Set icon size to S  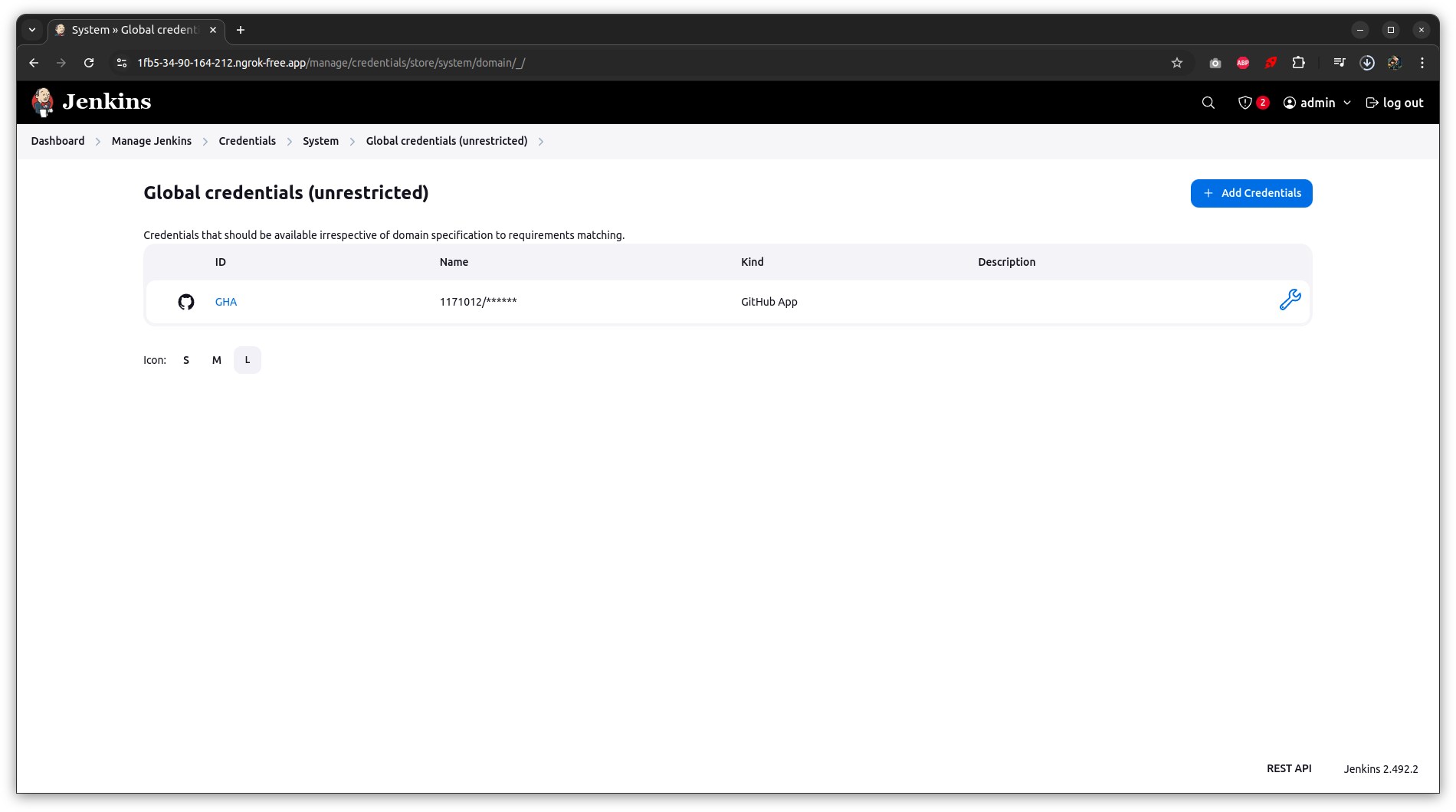[x=186, y=360]
